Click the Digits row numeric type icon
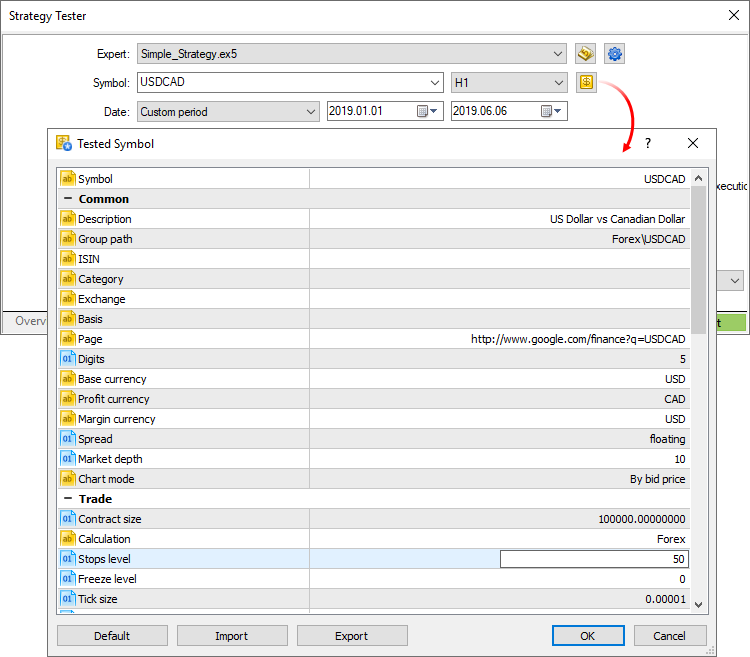Viewport: 750px width, 657px height. point(68,359)
